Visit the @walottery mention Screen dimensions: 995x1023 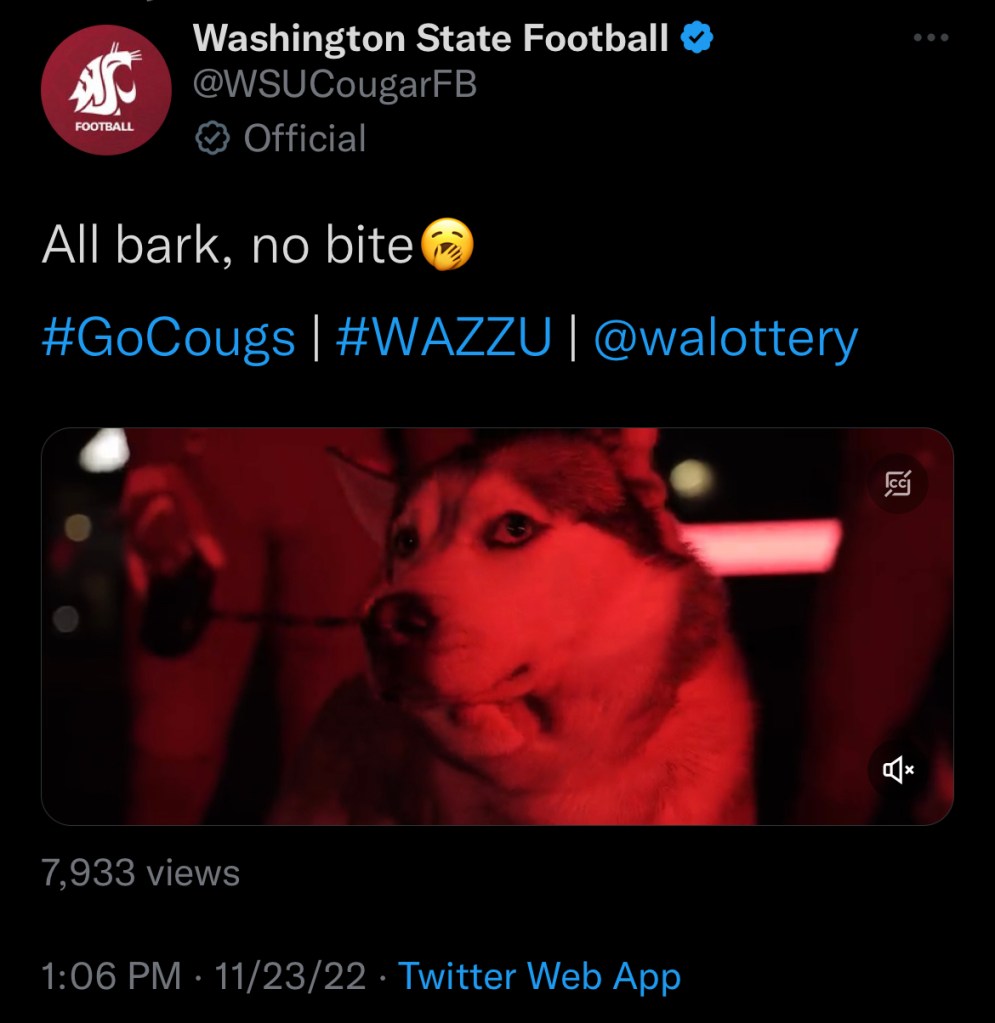(725, 338)
